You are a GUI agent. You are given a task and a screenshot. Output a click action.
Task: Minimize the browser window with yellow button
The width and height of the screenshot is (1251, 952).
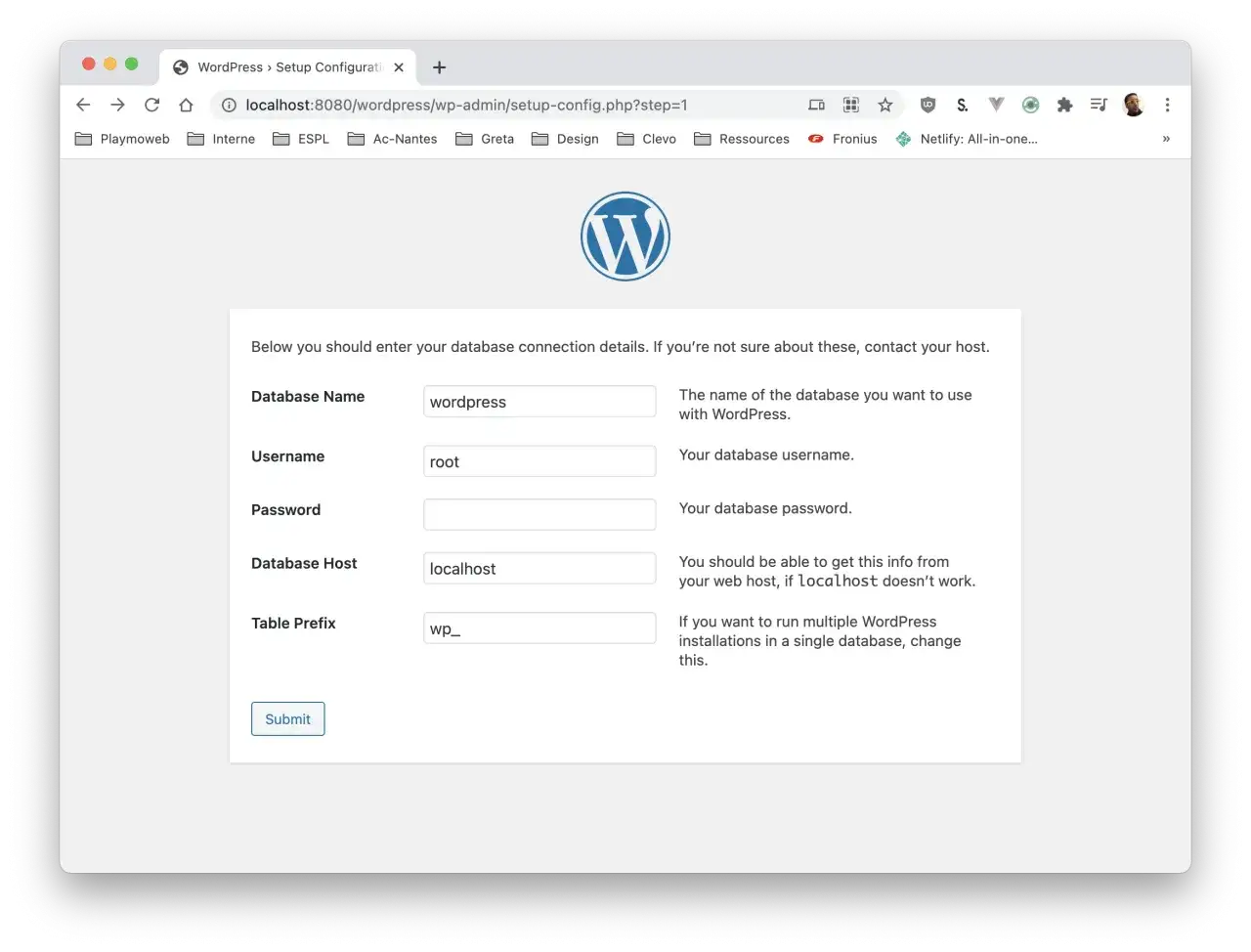click(x=109, y=64)
